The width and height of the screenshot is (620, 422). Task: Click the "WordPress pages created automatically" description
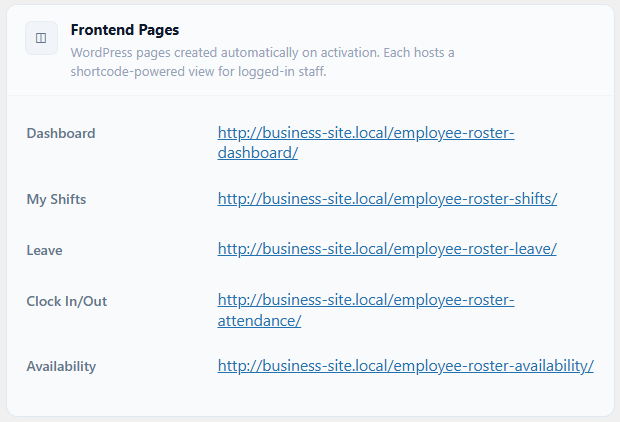pyautogui.click(x=262, y=62)
